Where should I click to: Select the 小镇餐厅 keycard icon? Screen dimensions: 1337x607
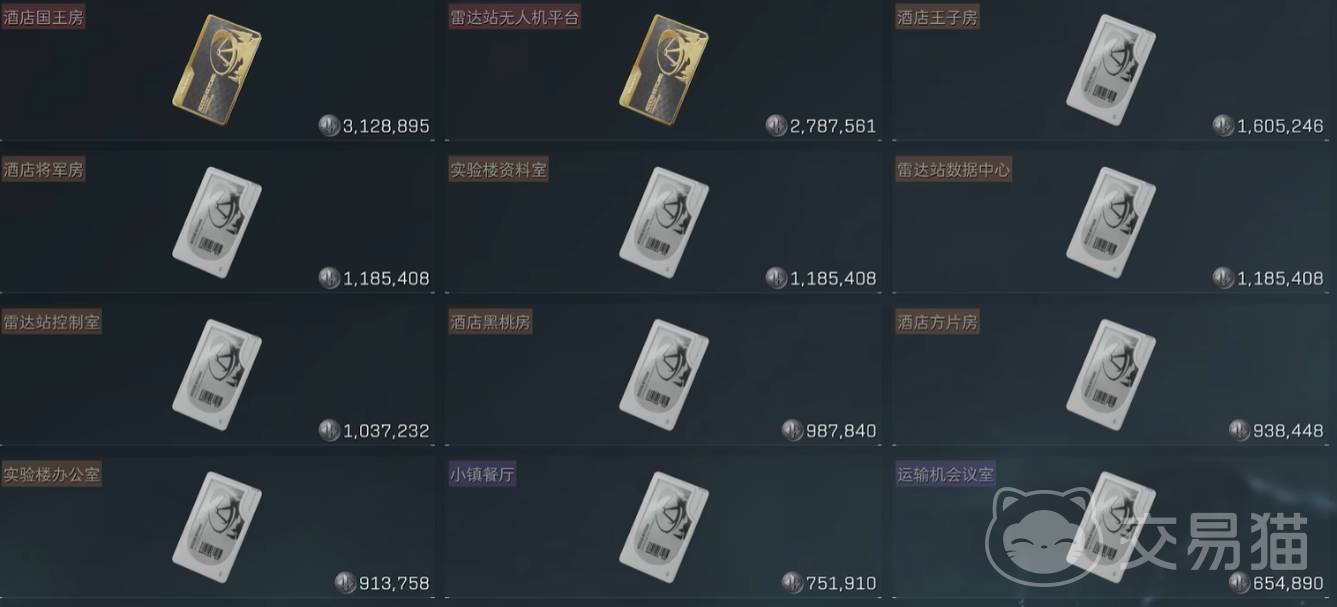665,528
